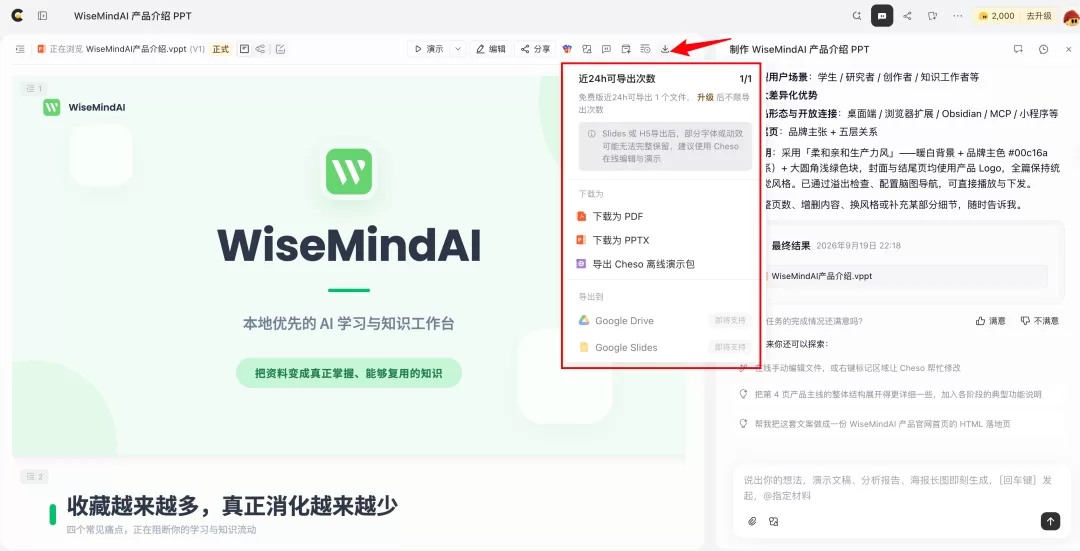Screen dimensions: 1080x551
Task: Click the new chat icon in chat header
Action: [1018, 49]
